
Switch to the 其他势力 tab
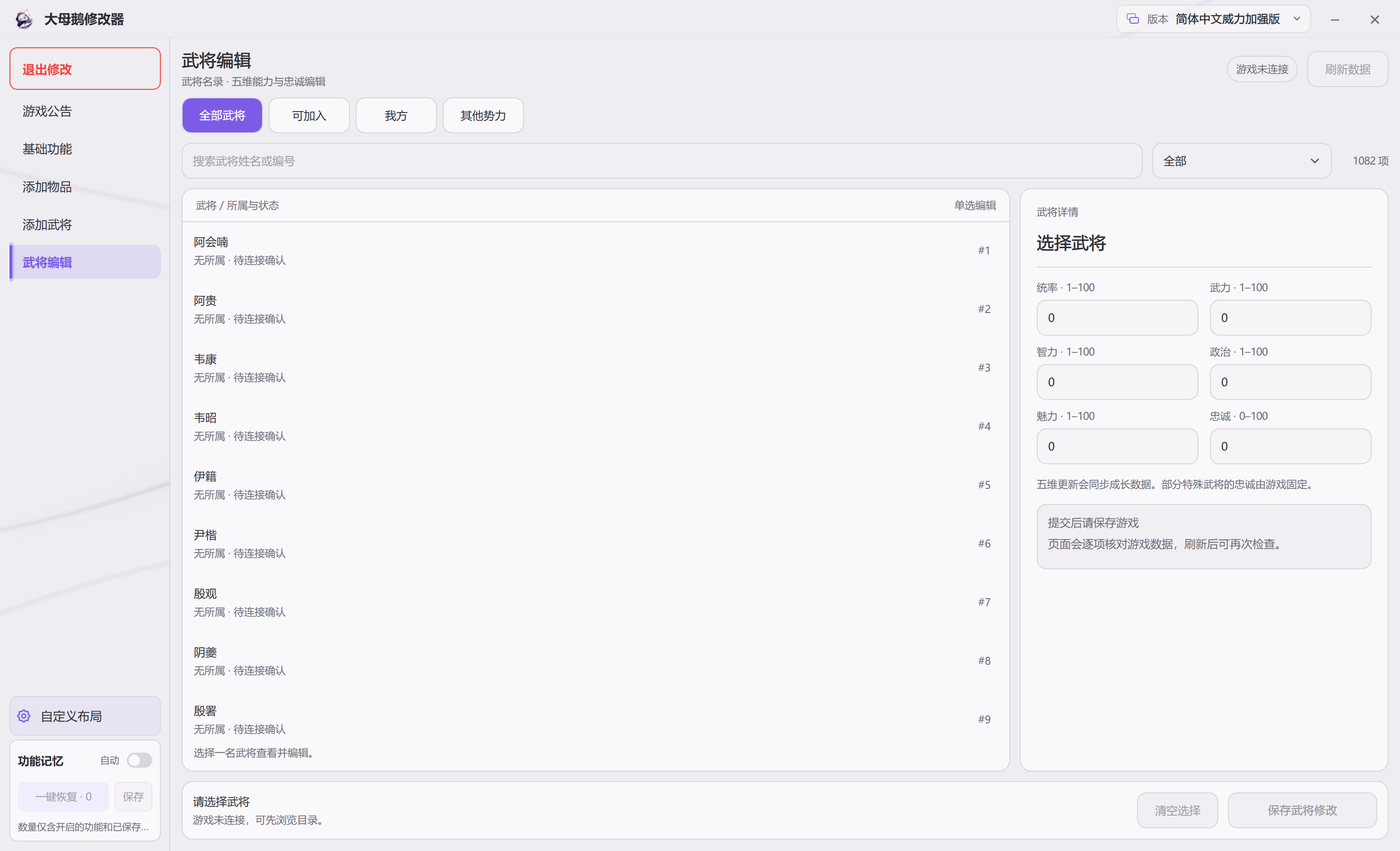[x=483, y=115]
